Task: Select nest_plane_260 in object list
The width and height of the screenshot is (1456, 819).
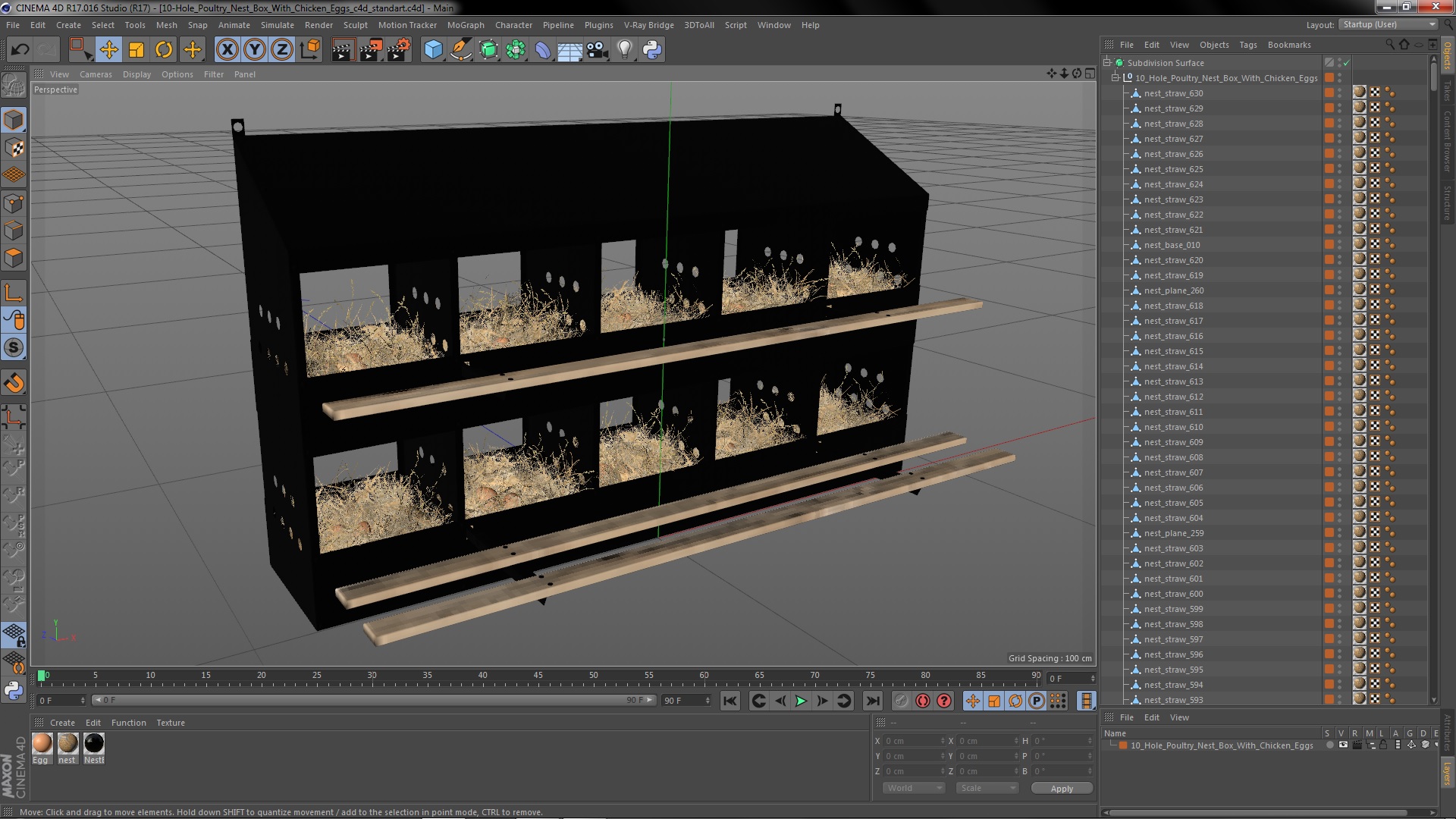Action: 1174,290
